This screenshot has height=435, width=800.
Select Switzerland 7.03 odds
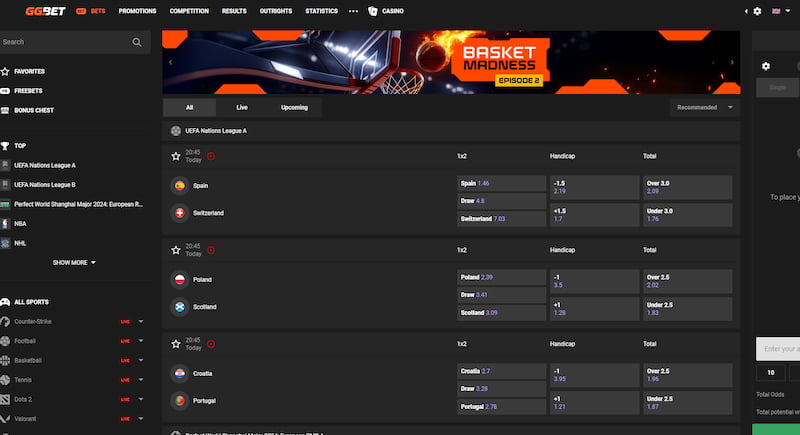coord(501,219)
